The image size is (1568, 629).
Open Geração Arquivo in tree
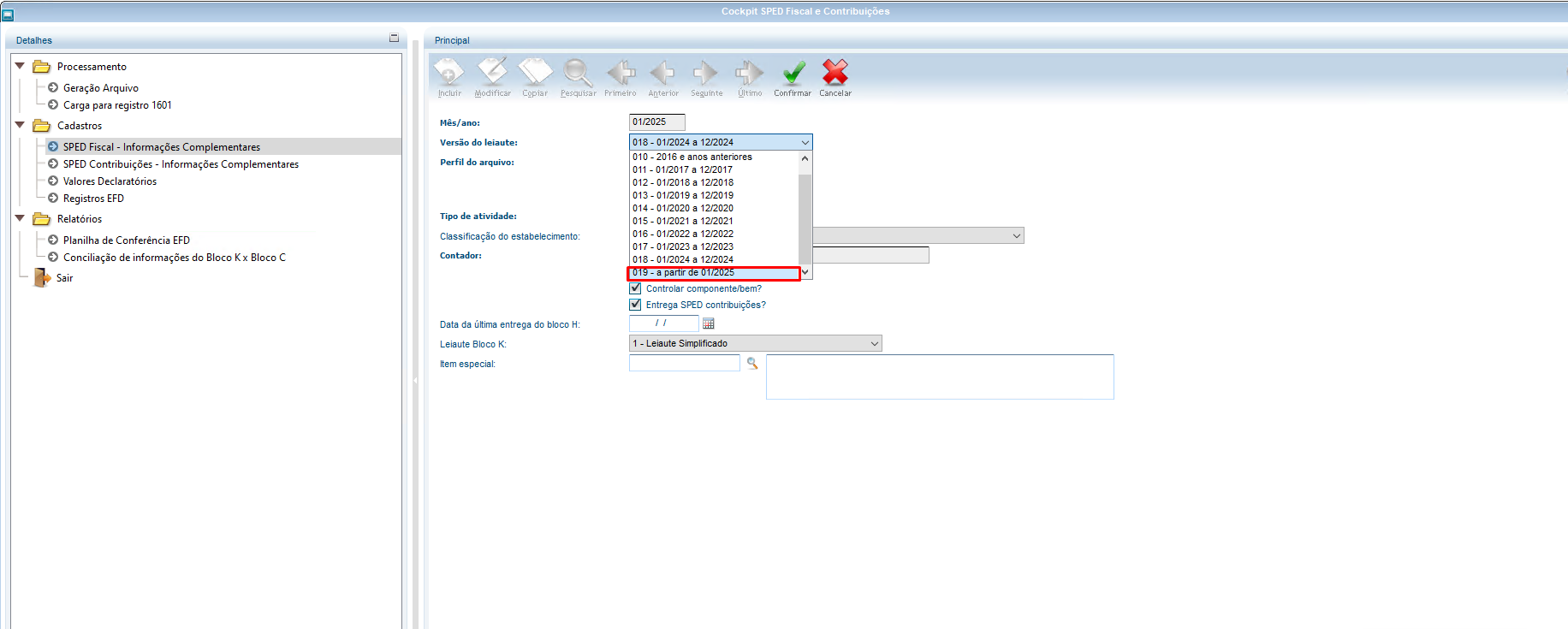point(100,88)
